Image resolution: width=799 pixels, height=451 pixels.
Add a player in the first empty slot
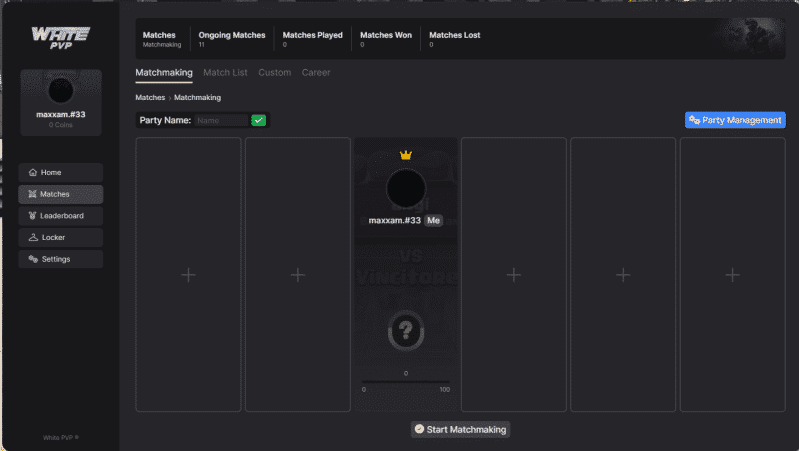point(188,275)
